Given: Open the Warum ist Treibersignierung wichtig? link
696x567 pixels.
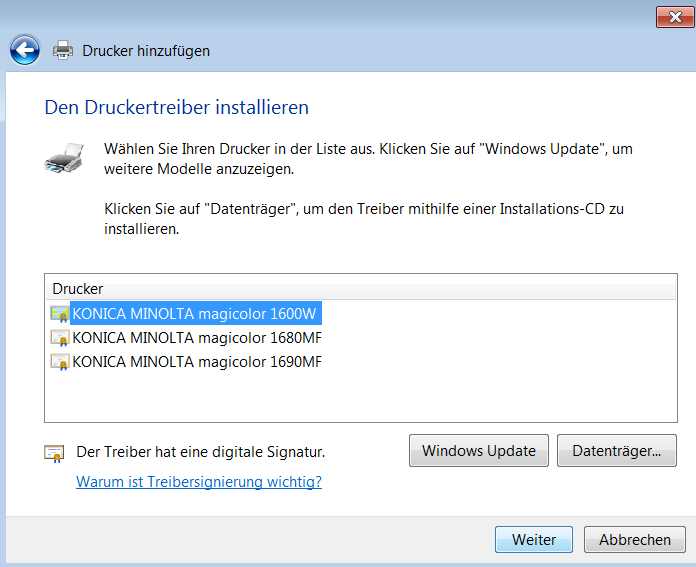Looking at the screenshot, I should (x=199, y=481).
